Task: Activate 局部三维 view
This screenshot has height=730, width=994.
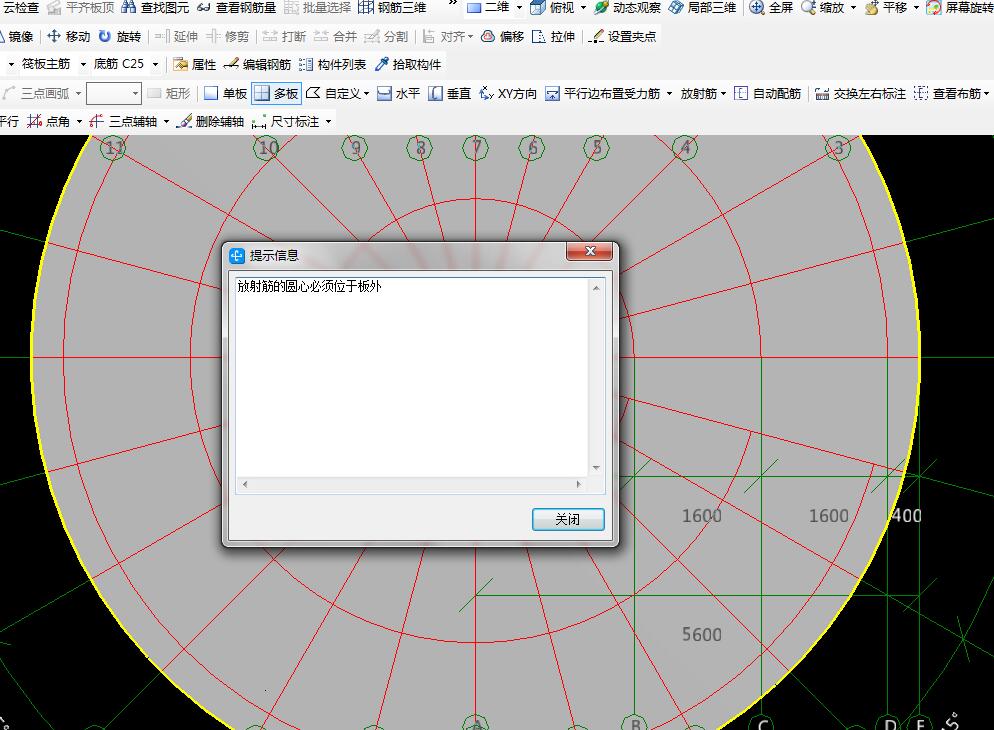Action: tap(702, 7)
